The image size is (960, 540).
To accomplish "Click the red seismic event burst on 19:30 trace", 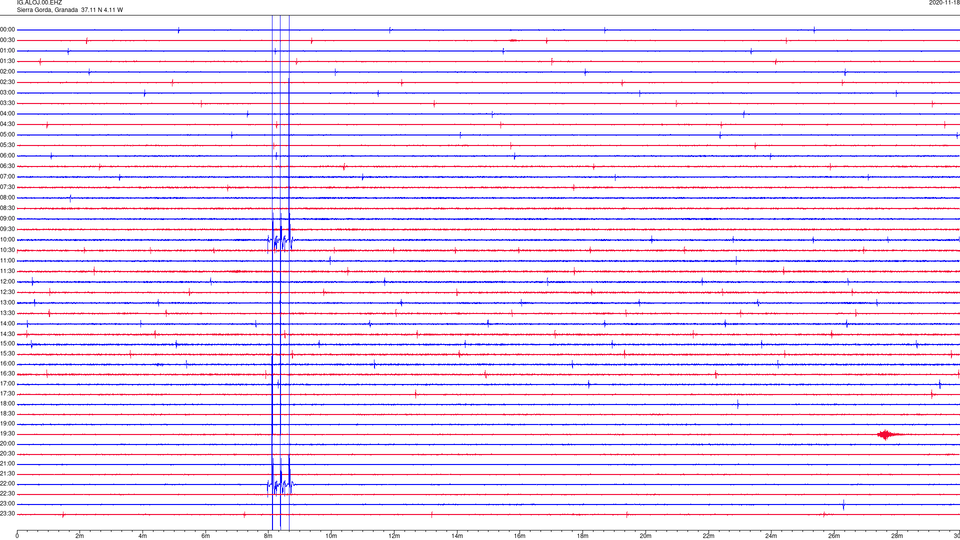I will 888,435.
